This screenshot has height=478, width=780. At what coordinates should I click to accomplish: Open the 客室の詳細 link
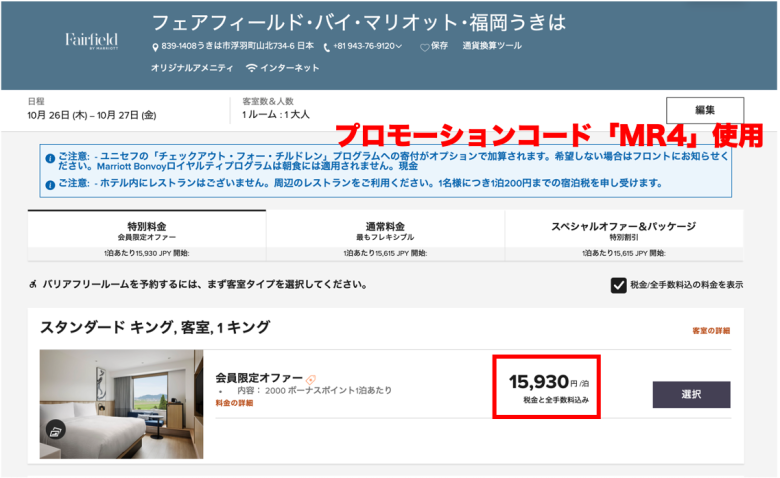point(711,331)
